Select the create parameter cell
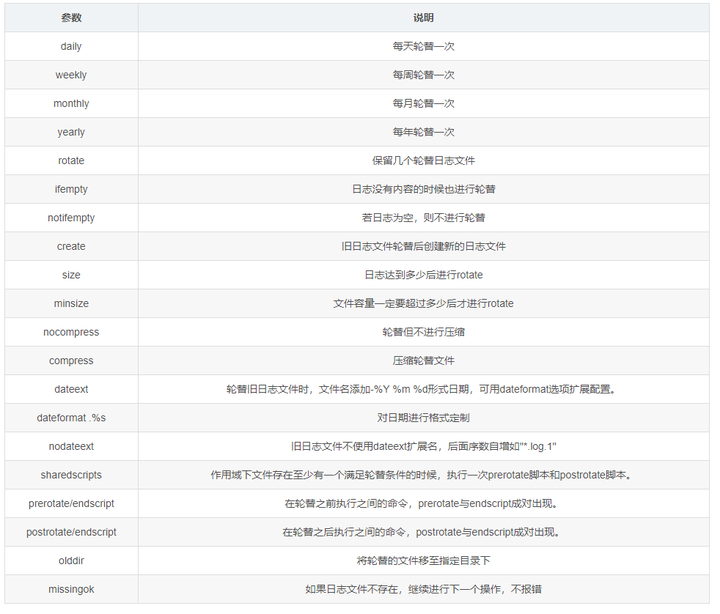720x614 pixels. [71, 246]
